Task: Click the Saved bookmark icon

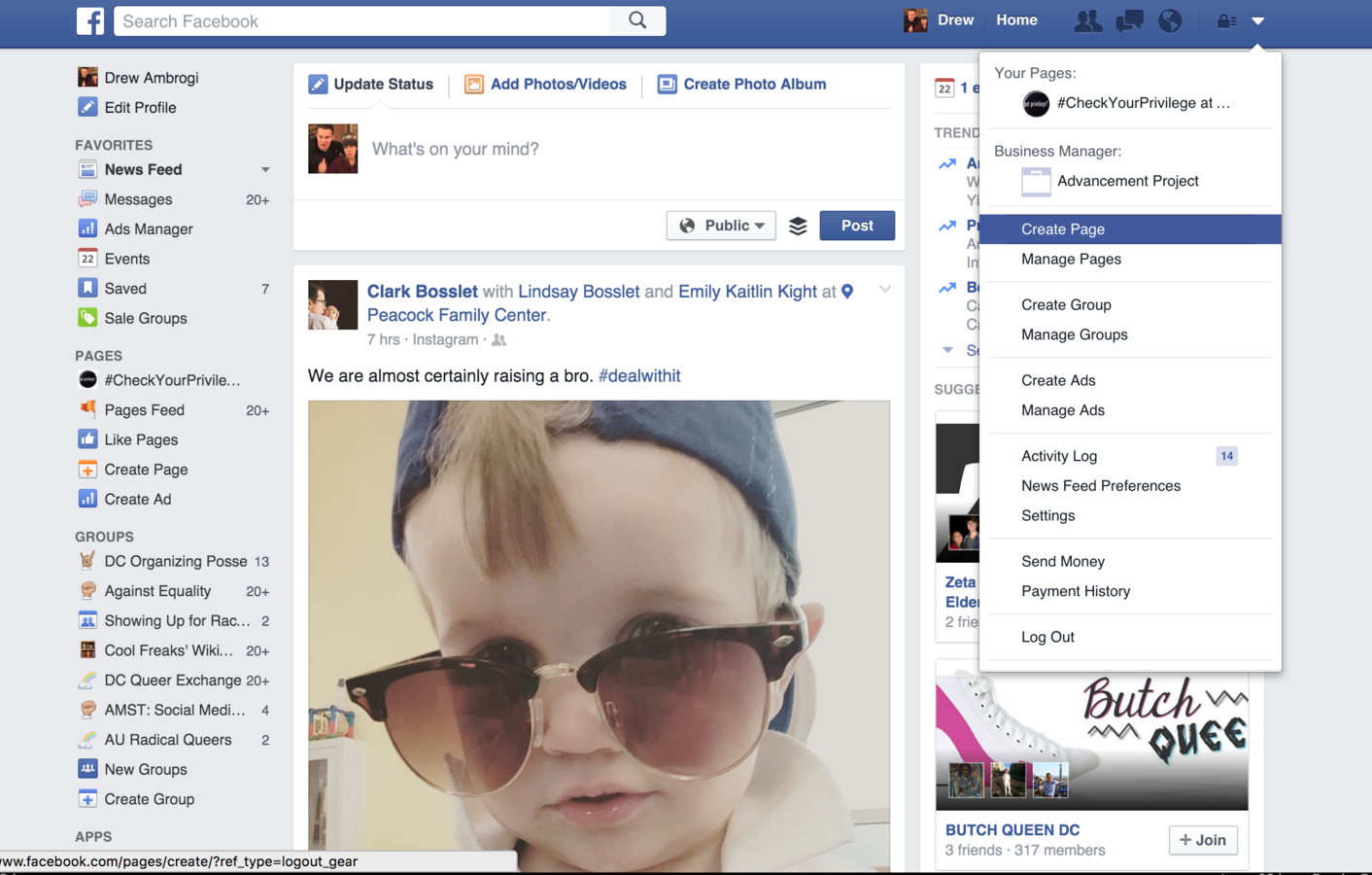Action: click(x=87, y=288)
